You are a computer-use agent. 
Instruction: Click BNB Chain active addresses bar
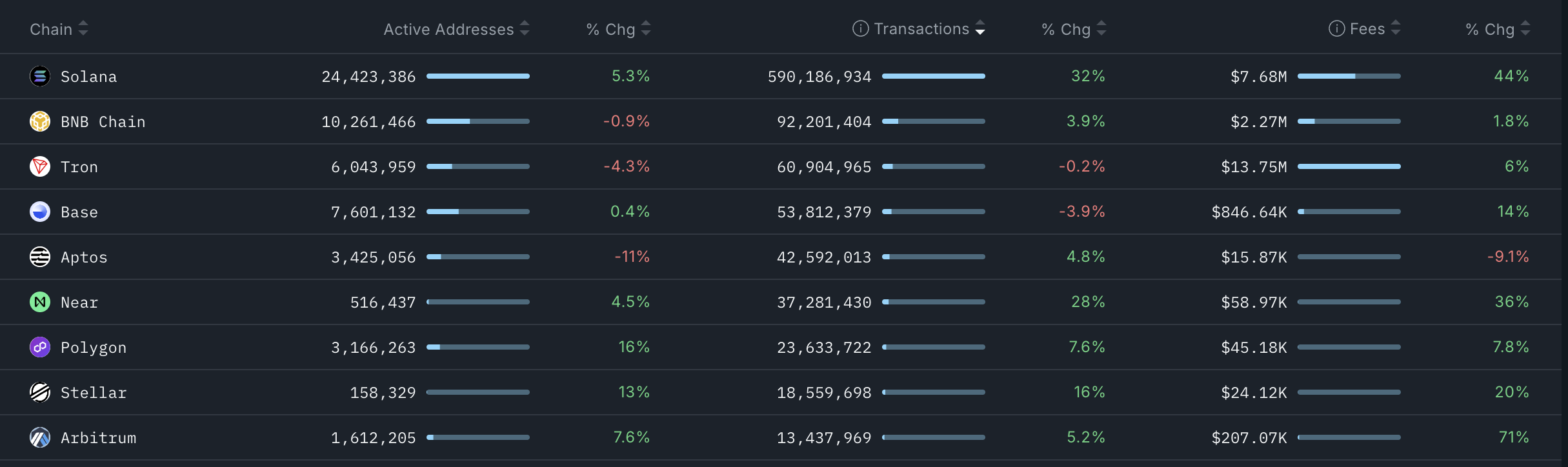click(478, 121)
